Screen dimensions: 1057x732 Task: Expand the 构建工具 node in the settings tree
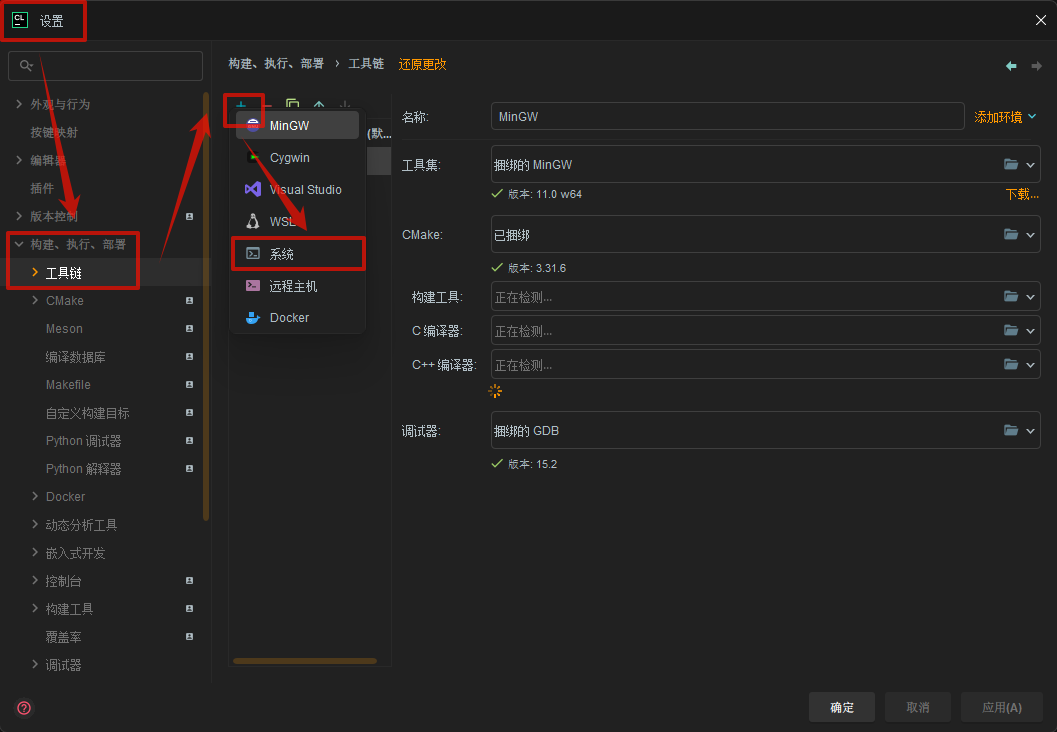(35, 608)
